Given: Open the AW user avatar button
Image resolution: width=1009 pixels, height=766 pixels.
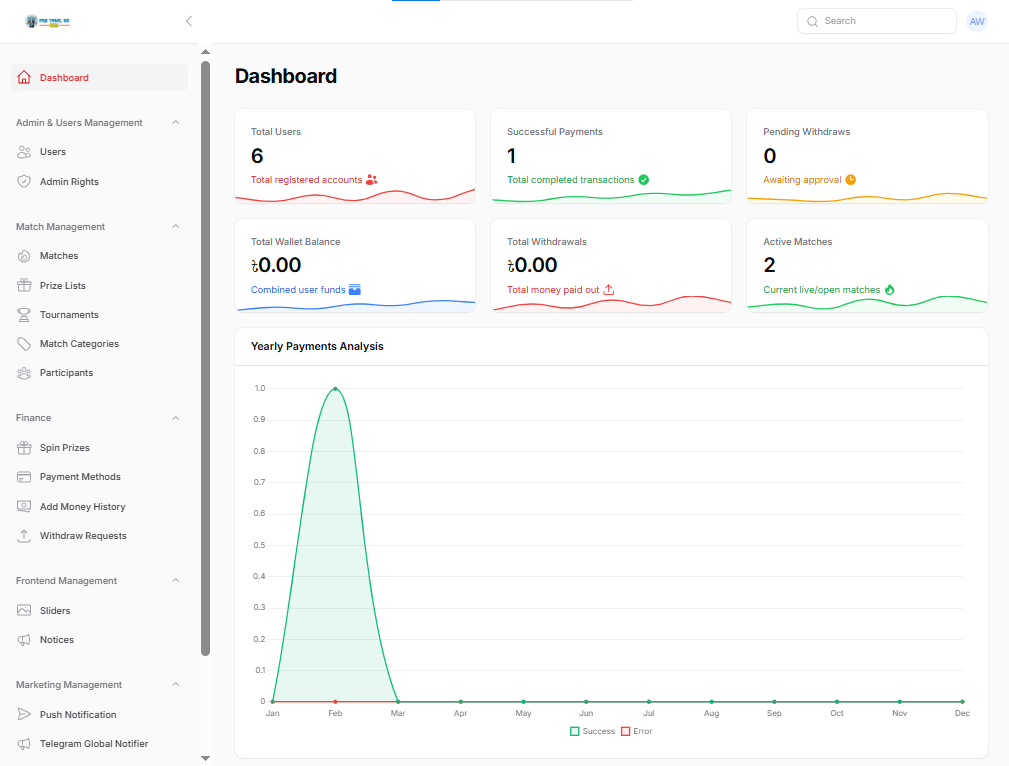Looking at the screenshot, I should tap(977, 21).
